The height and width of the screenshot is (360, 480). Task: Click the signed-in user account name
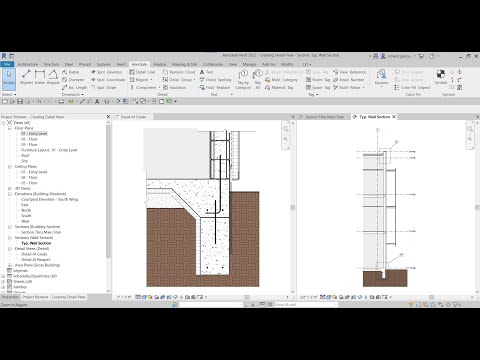point(400,56)
